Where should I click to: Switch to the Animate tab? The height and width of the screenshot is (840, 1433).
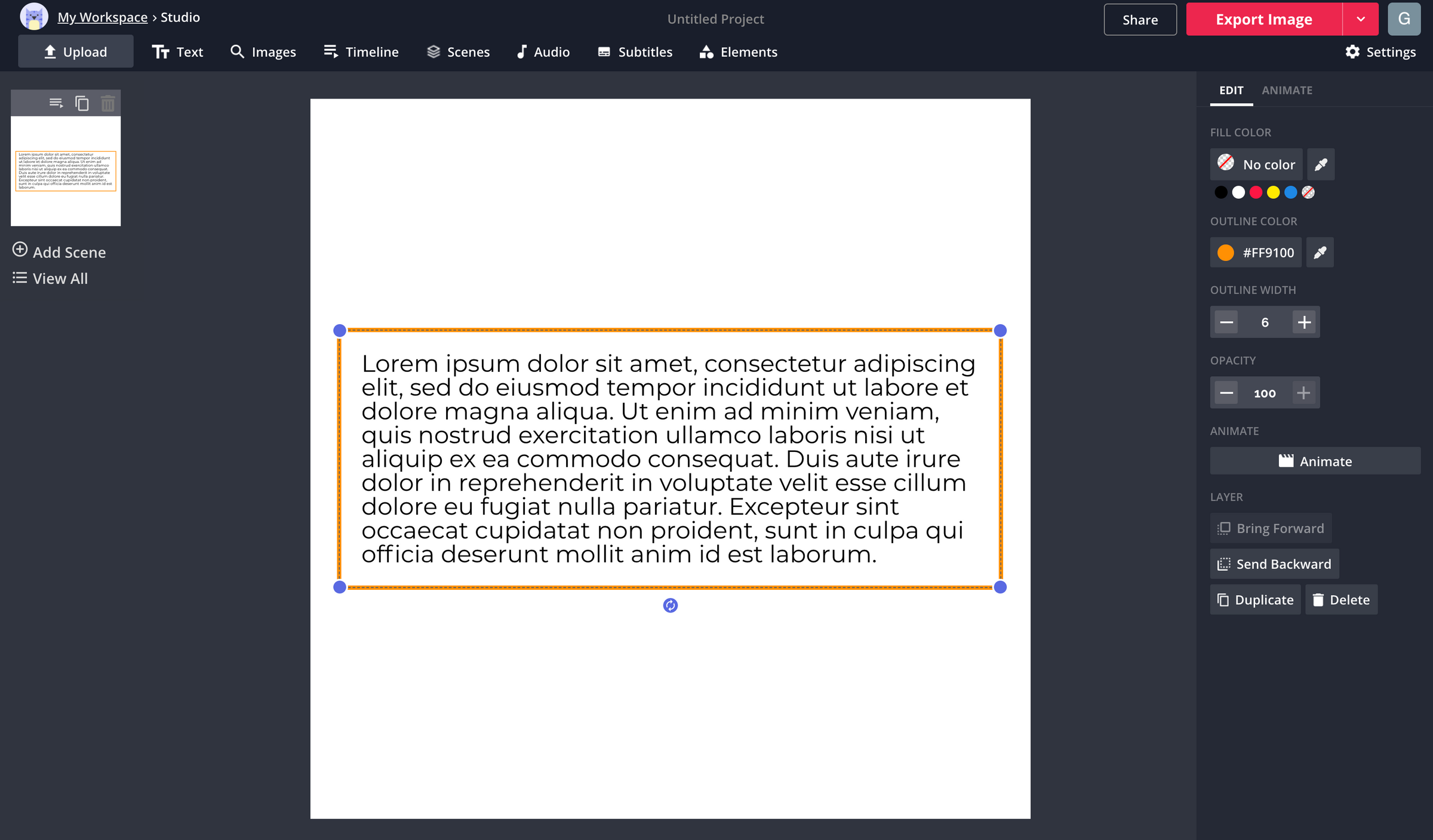click(1287, 90)
